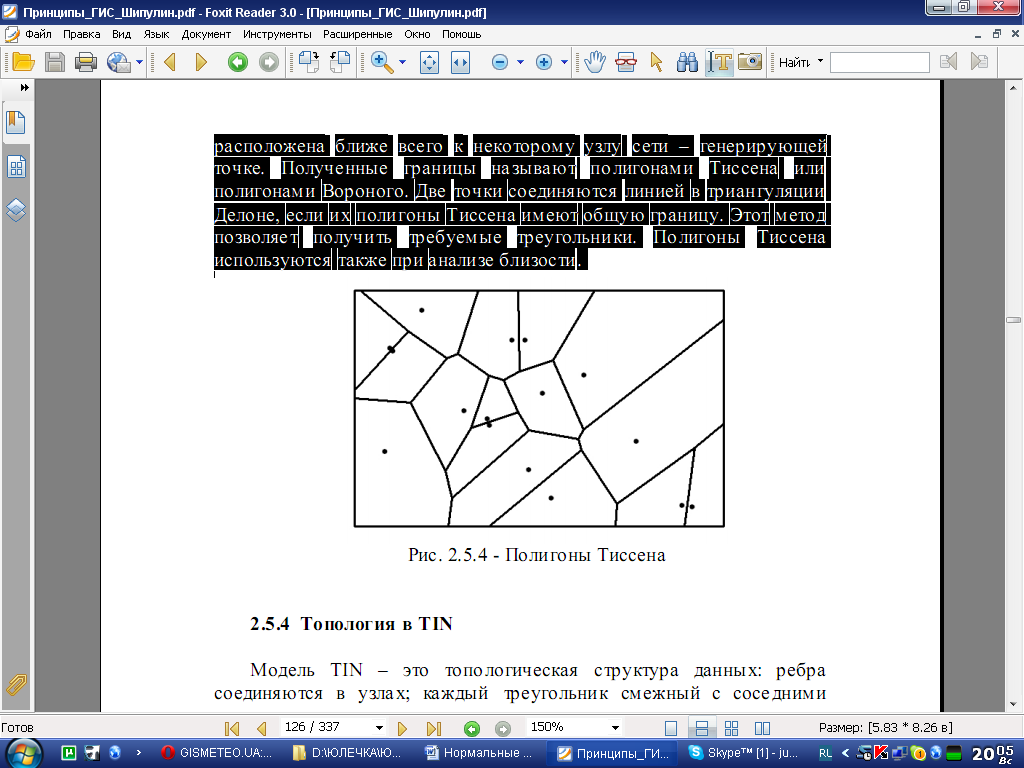Open the Язык menu
The width and height of the screenshot is (1024, 768).
pyautogui.click(x=156, y=34)
